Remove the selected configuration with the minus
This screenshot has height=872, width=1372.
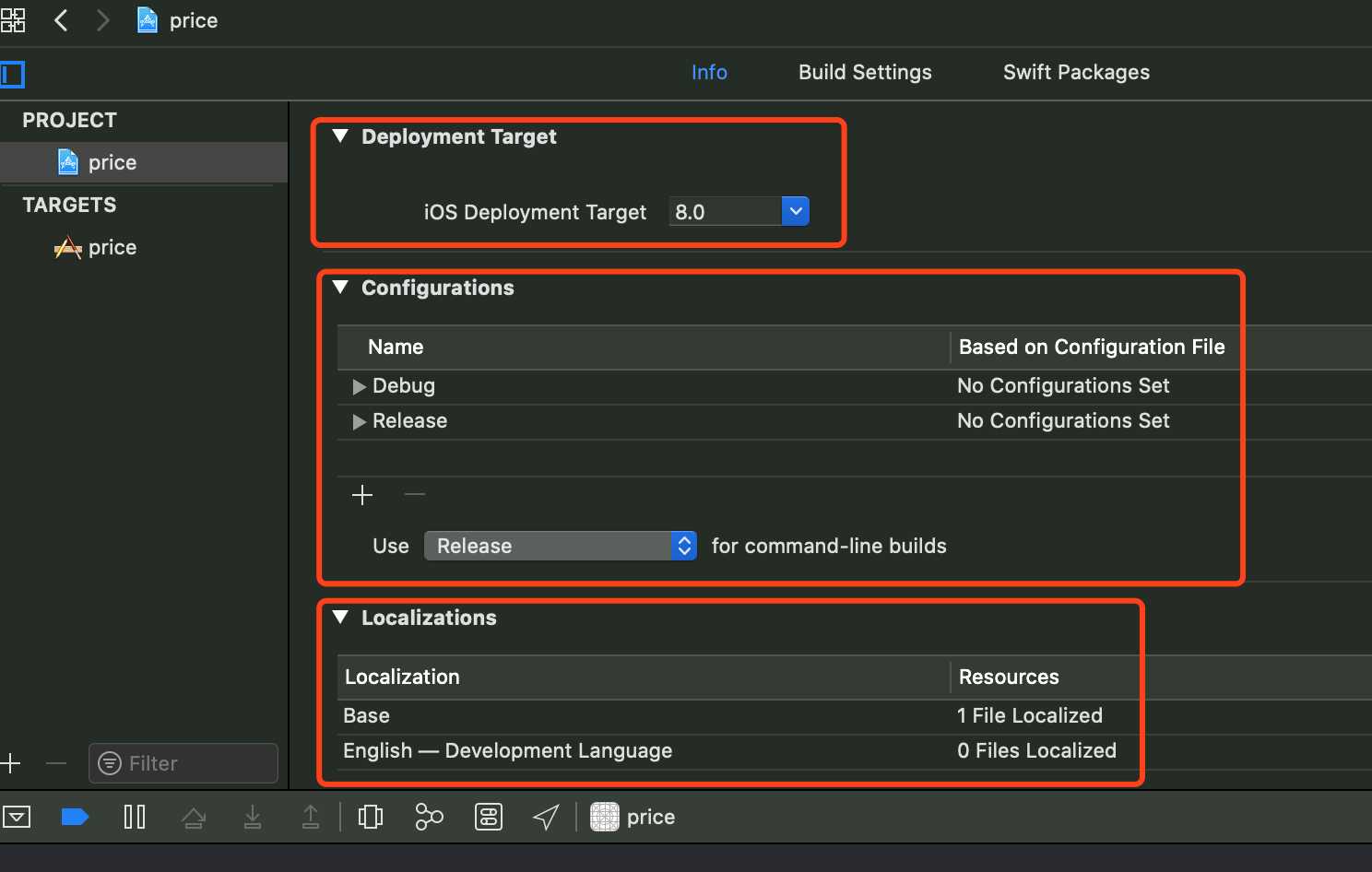click(x=415, y=495)
